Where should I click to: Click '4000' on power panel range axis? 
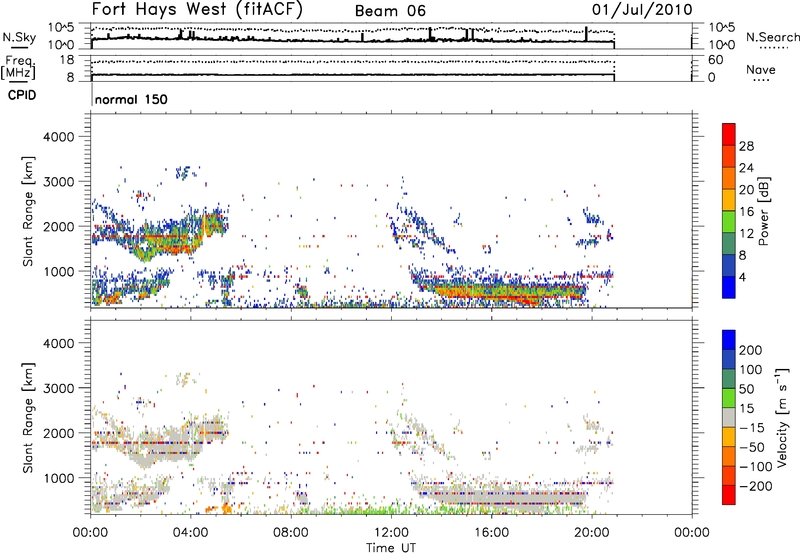(59, 137)
